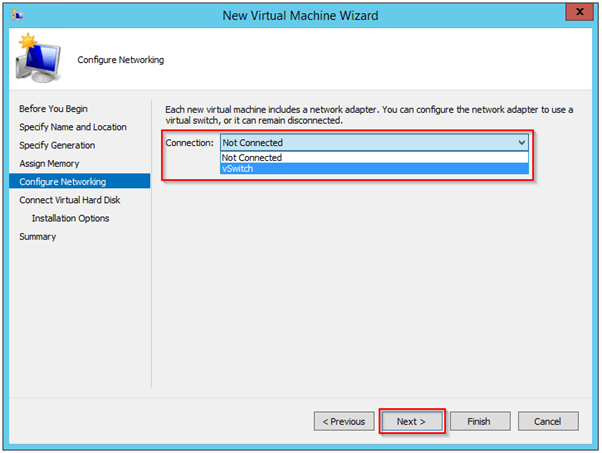Click the virtual machine computer icon in header
This screenshot has width=602, height=453.
pyautogui.click(x=37, y=62)
